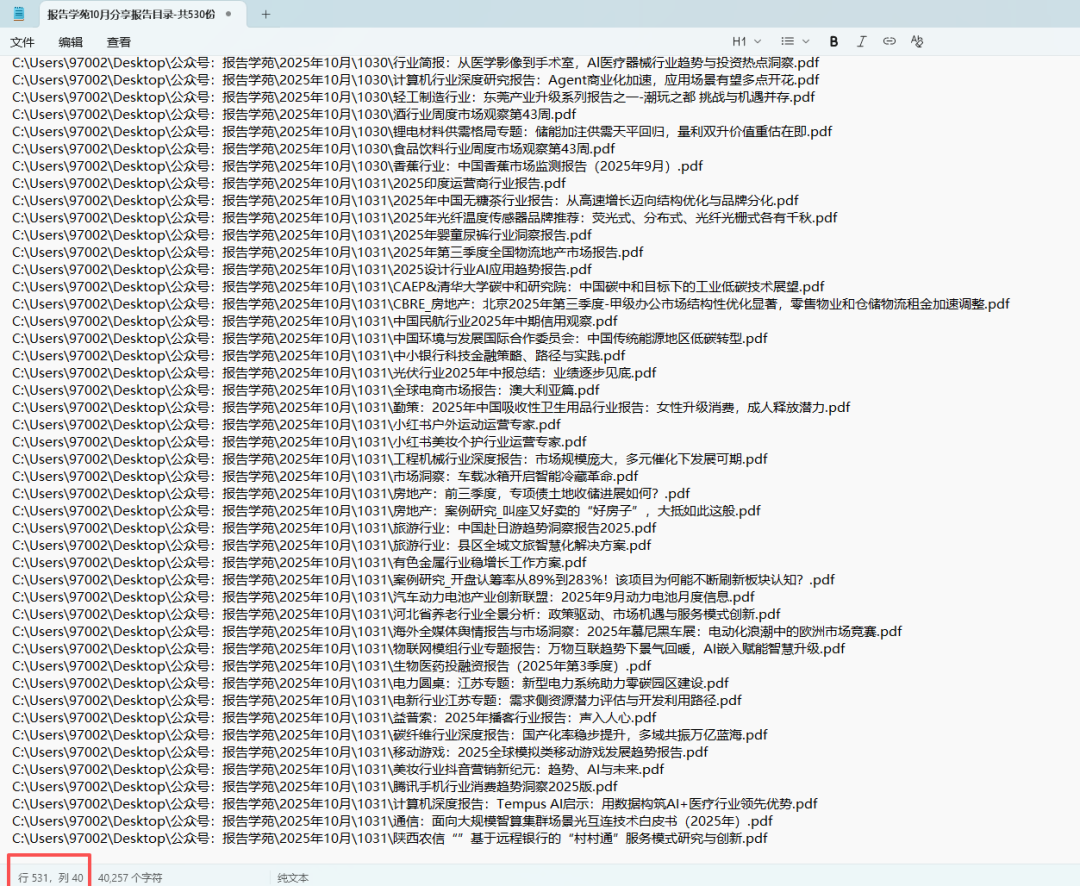1080x886 pixels.
Task: Select the 报告学苑10月分享报告目录 tab
Action: tap(130, 14)
